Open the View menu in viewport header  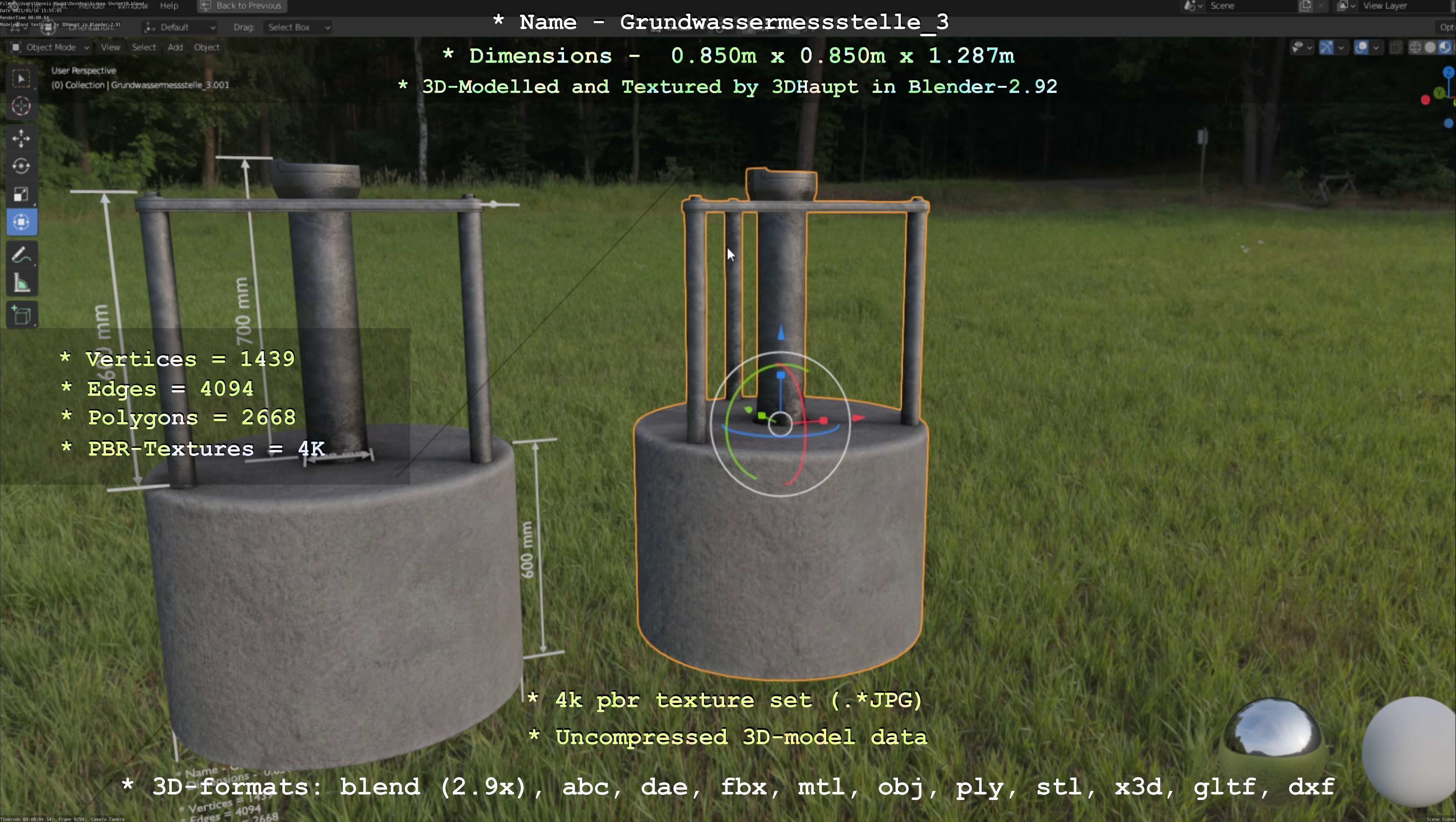pos(110,47)
